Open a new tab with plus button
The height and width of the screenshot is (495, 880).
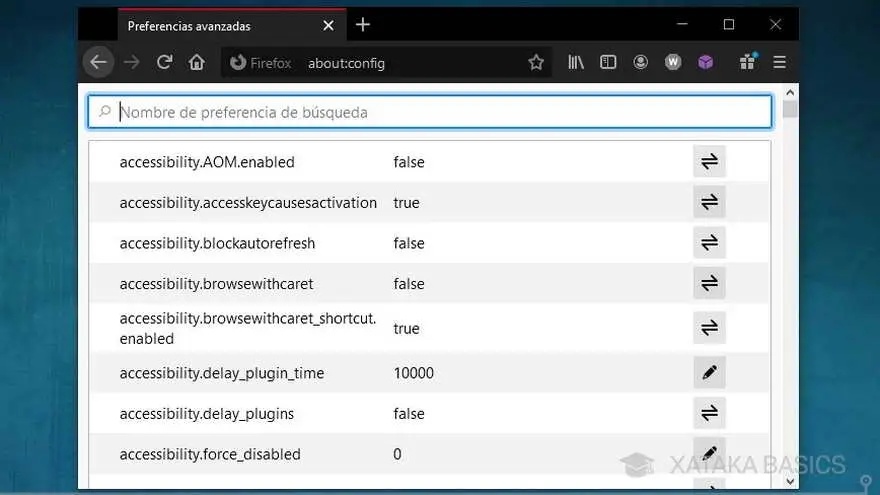[x=363, y=25]
